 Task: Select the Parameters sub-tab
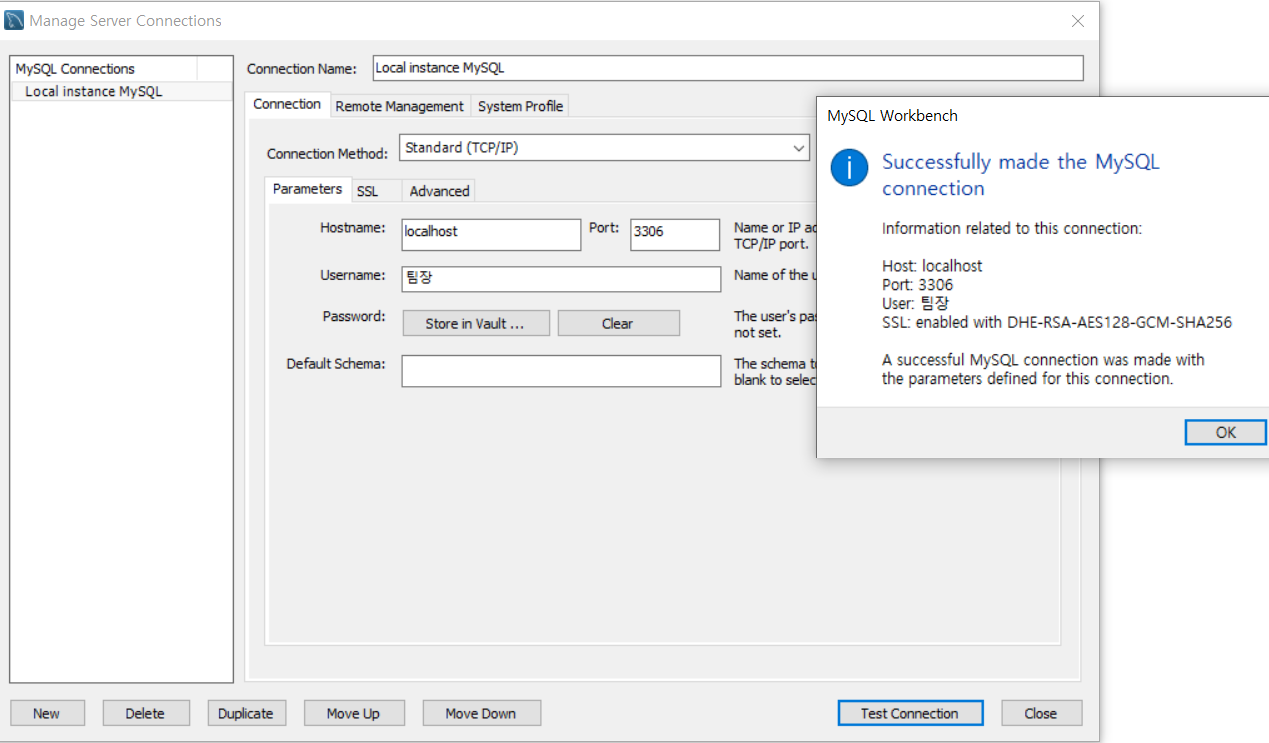click(308, 189)
